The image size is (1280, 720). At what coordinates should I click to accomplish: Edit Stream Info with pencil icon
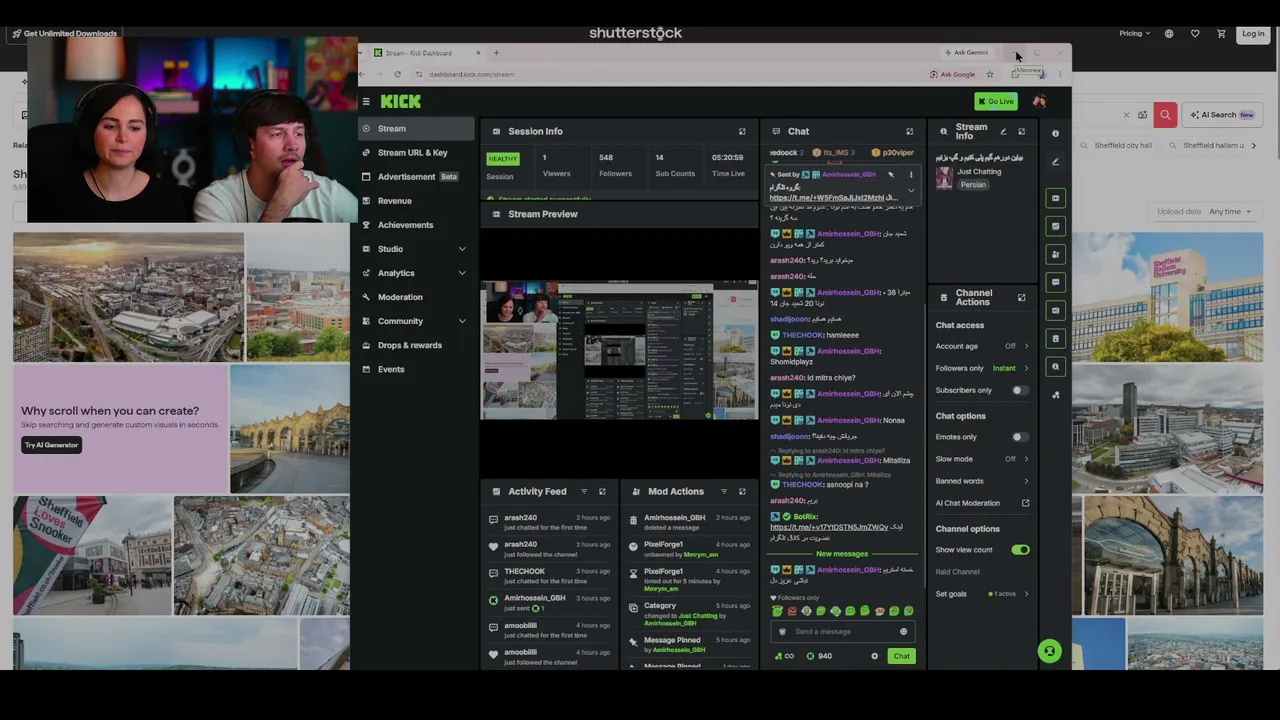click(x=1003, y=131)
